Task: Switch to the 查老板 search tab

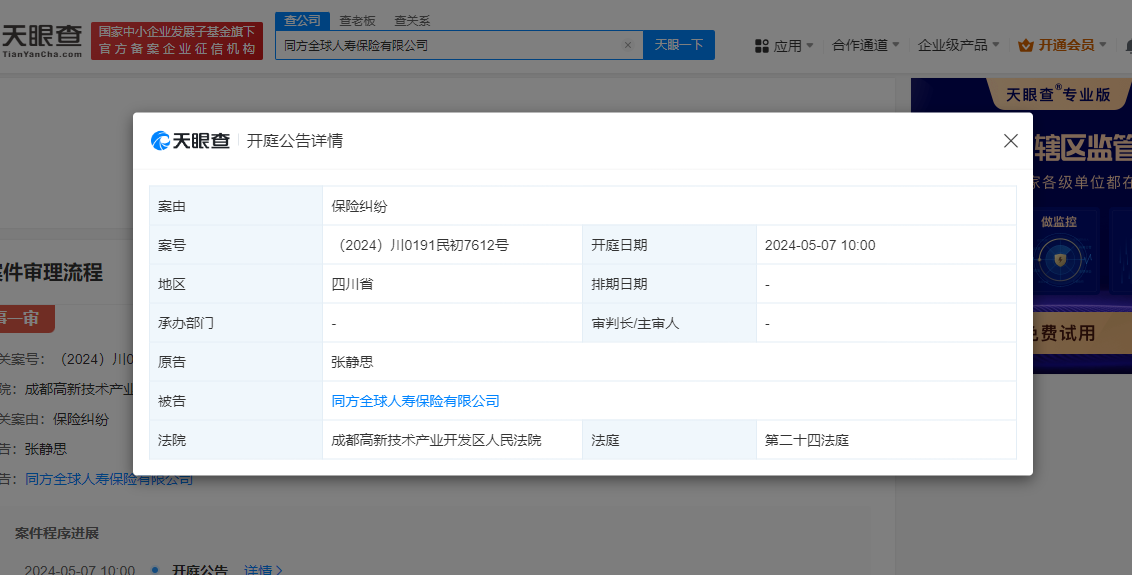Action: coord(357,21)
